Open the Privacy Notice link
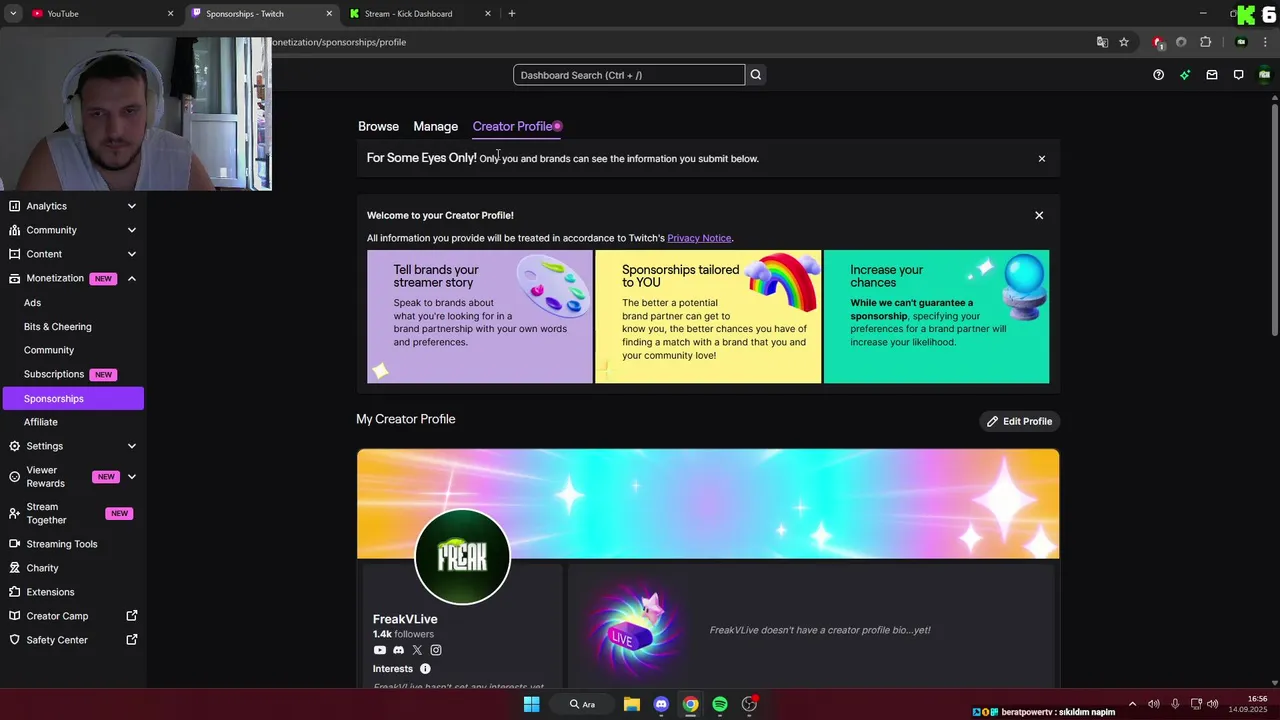This screenshot has height=720, width=1280. click(x=699, y=238)
